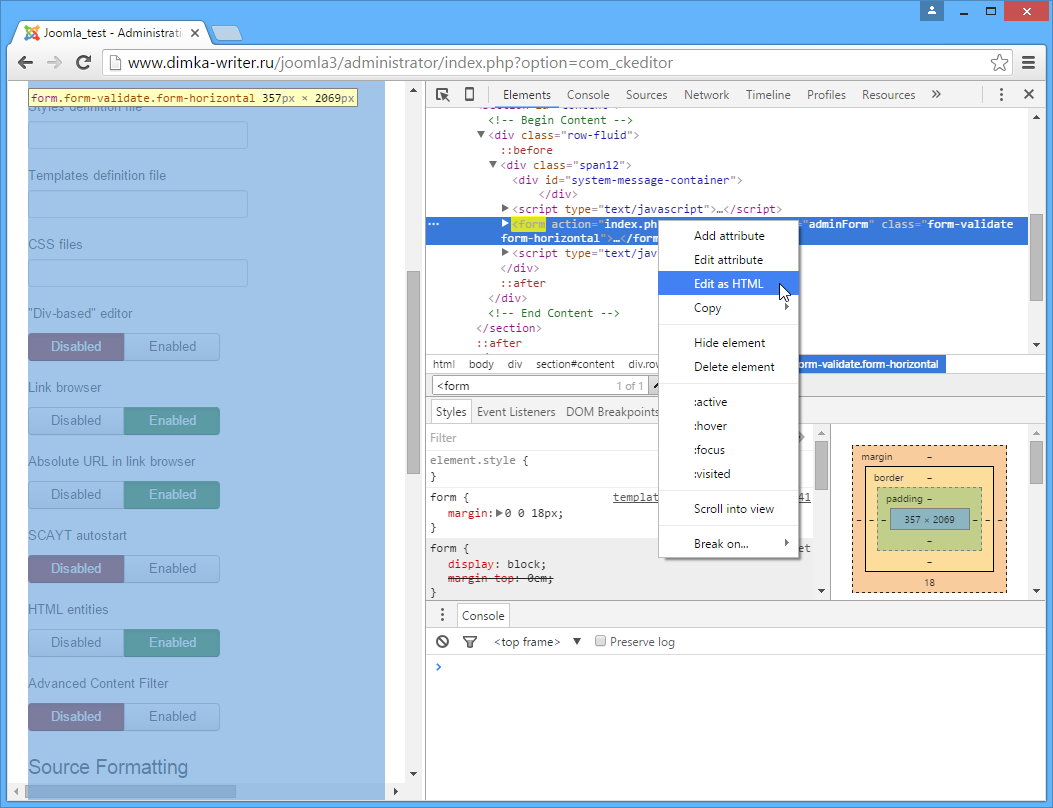Enable the Advanced Content Filter
The image size is (1053, 808).
pyautogui.click(x=172, y=717)
